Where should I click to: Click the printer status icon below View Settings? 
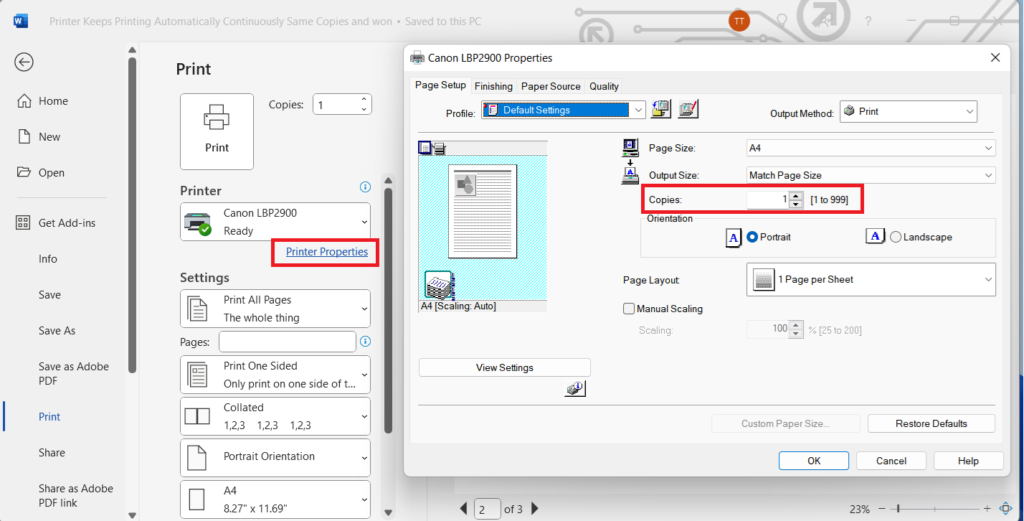(576, 389)
